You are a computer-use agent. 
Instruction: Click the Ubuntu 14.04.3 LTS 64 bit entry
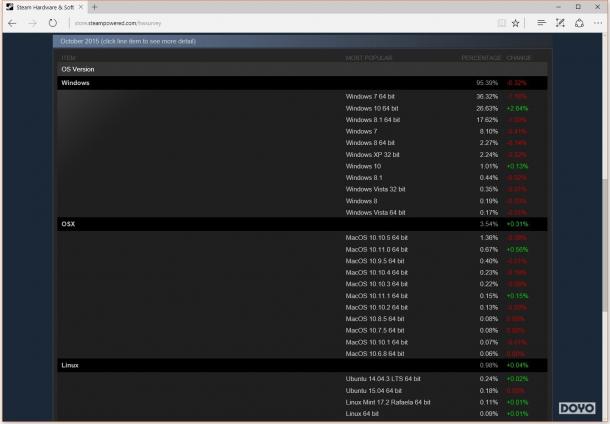[383, 379]
